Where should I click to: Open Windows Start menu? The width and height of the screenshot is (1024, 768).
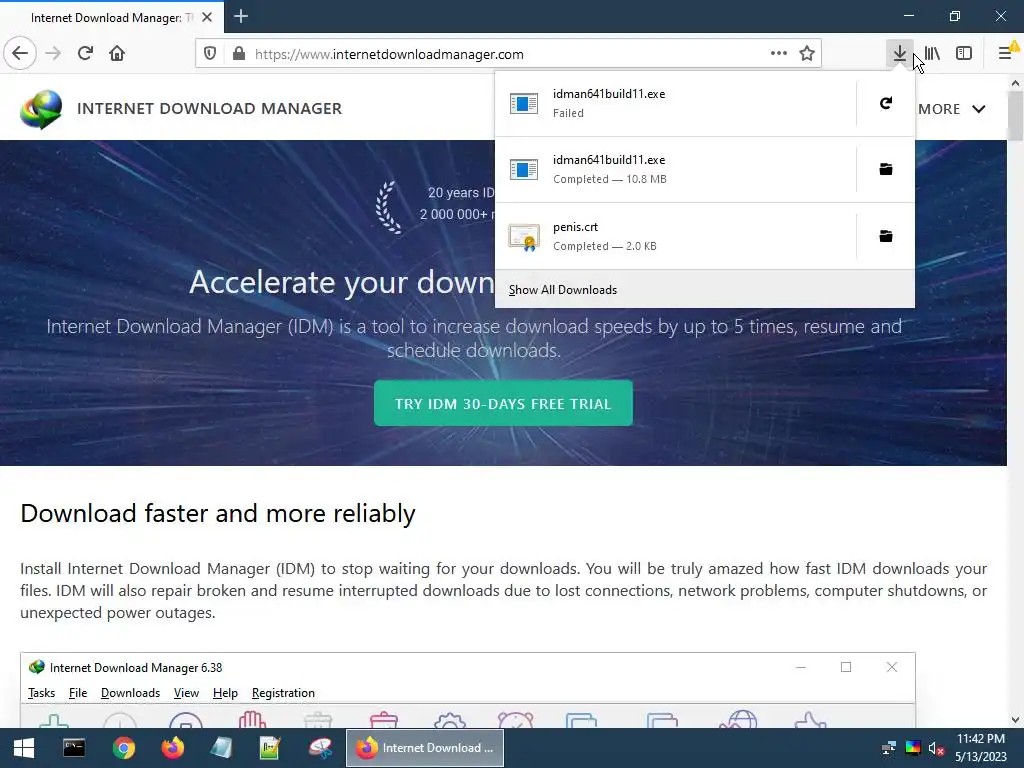point(24,748)
